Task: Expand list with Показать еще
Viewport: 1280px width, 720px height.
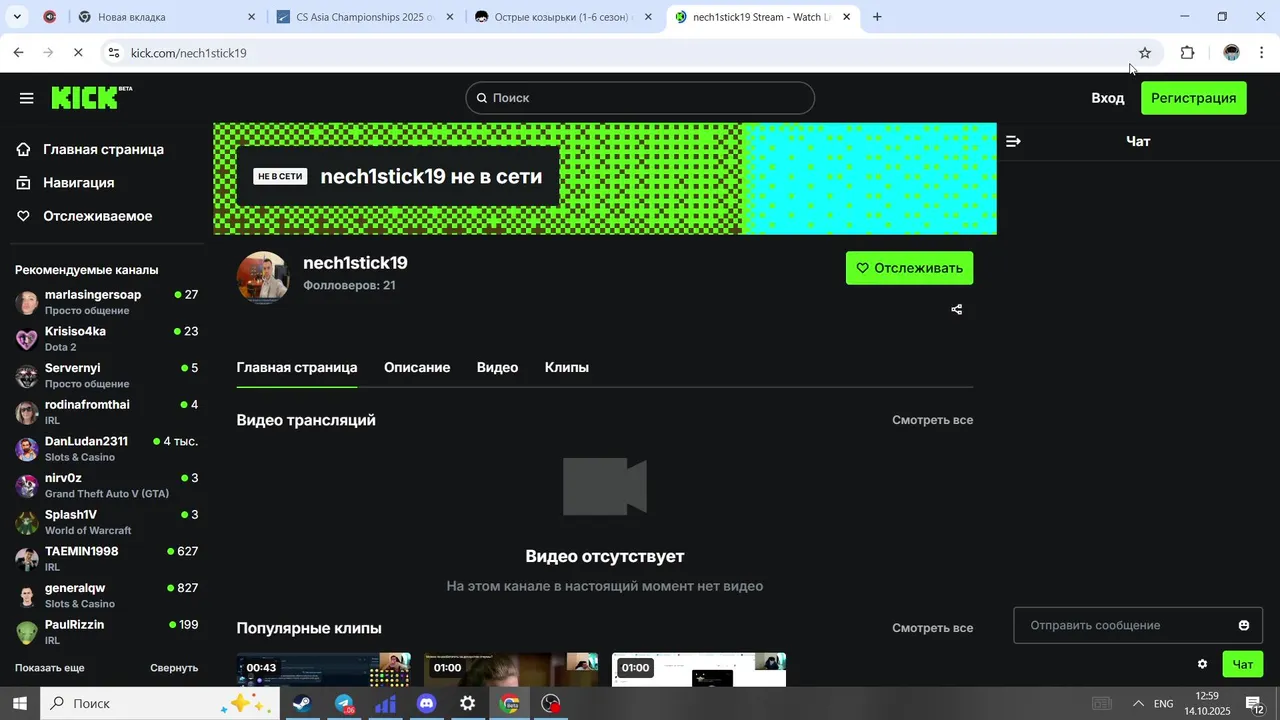Action: [x=50, y=668]
